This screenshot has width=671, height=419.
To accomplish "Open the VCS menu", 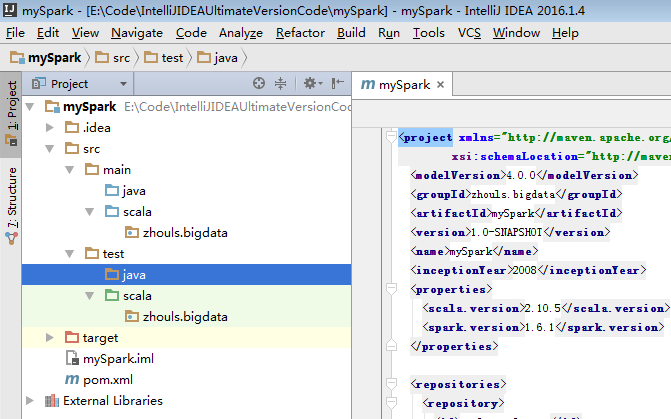I will pyautogui.click(x=469, y=33).
